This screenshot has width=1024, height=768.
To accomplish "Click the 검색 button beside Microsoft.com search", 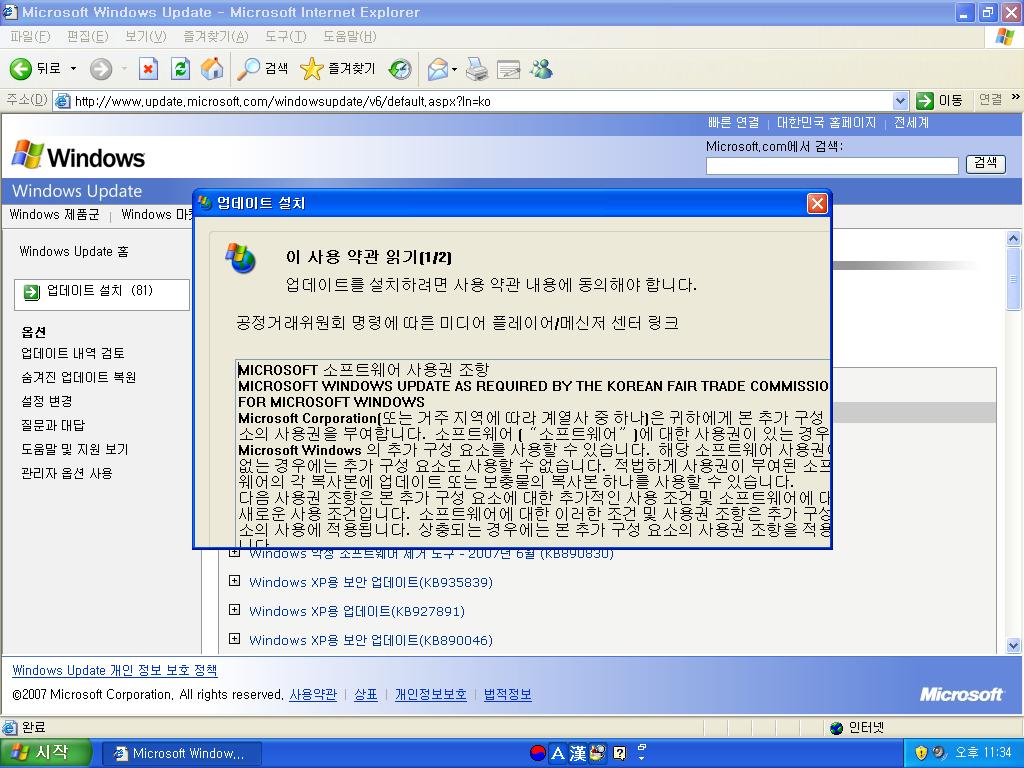I will (985, 164).
